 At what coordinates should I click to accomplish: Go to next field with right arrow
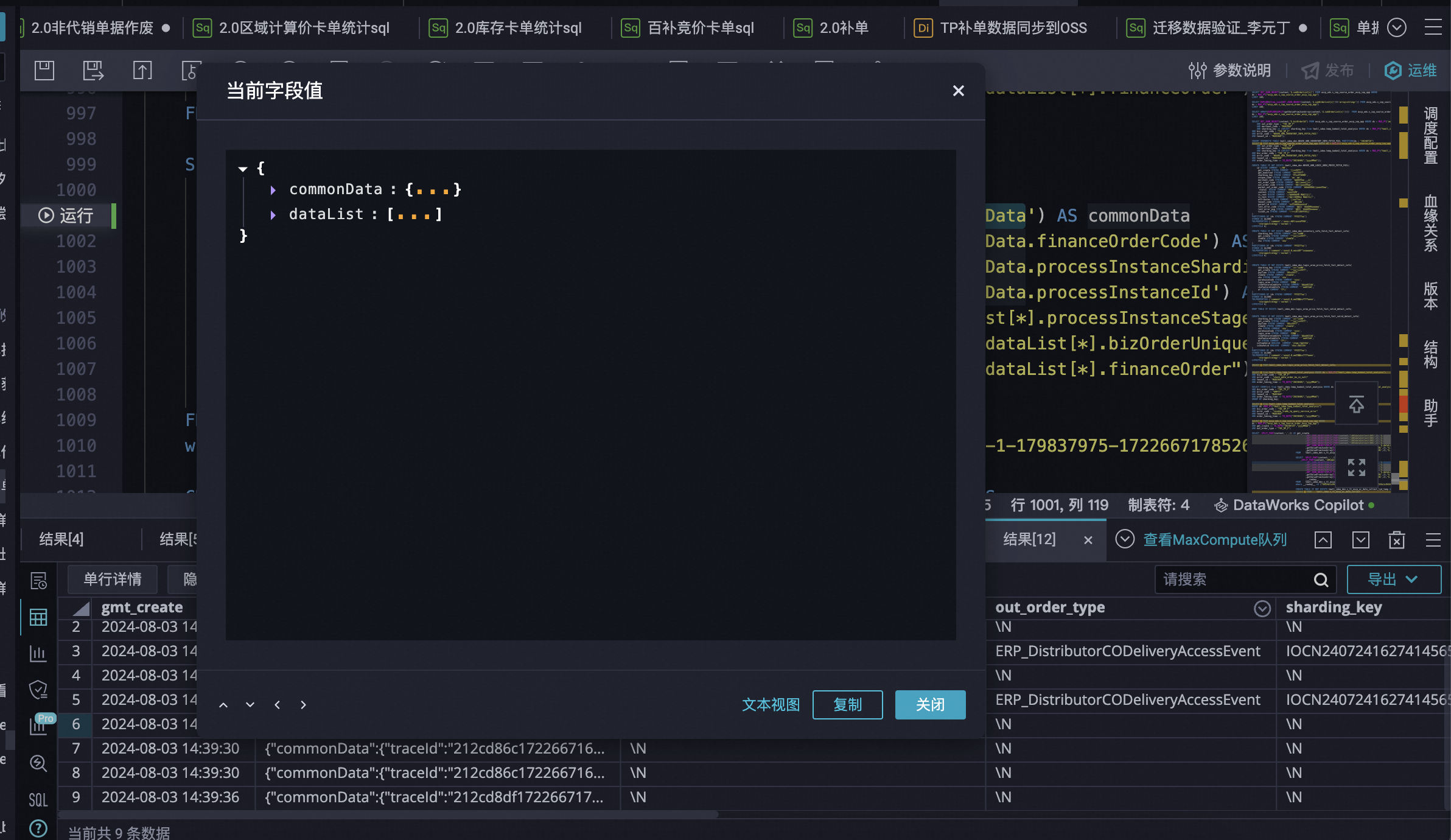303,705
